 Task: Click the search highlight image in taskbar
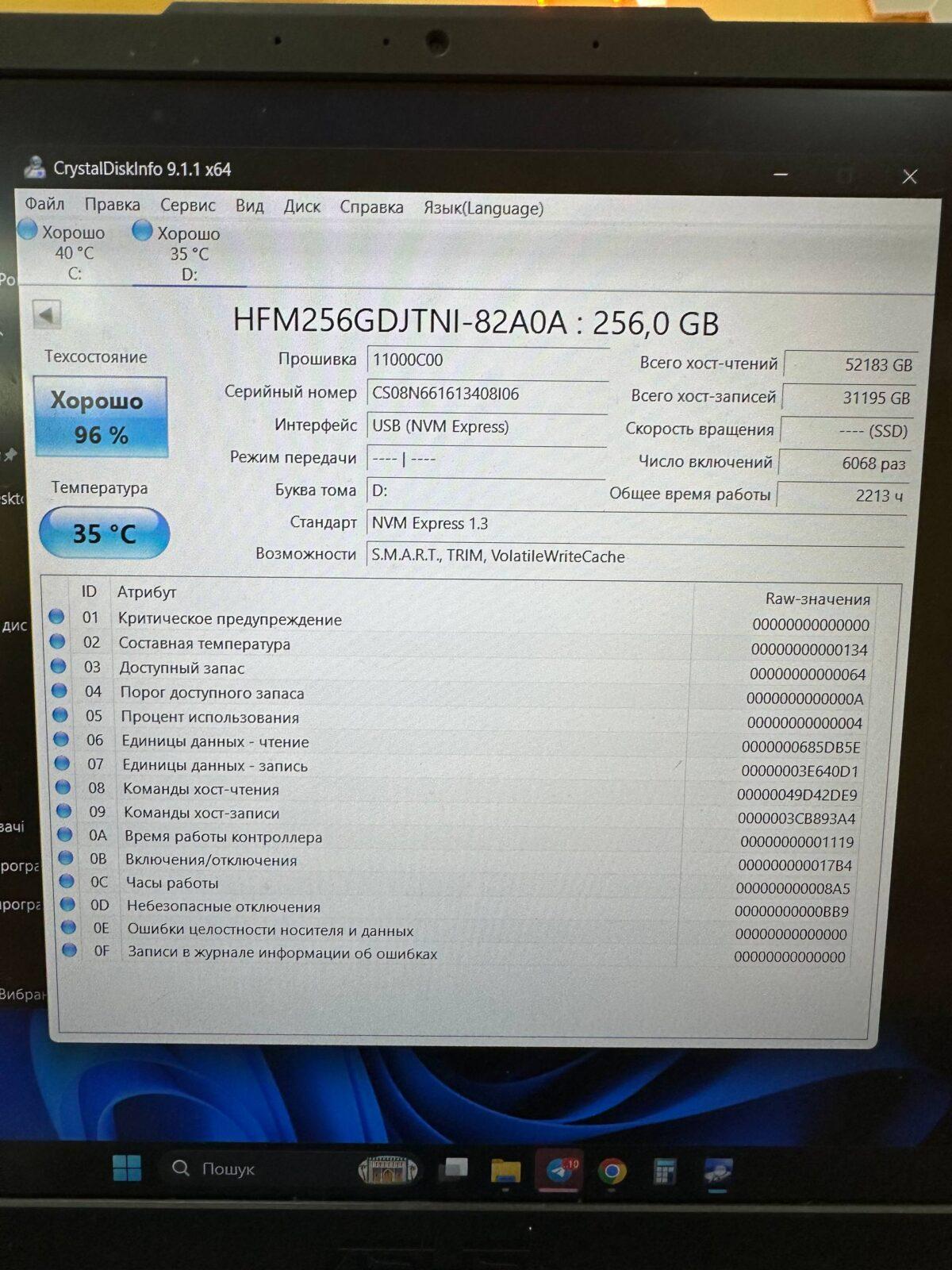(x=389, y=1169)
